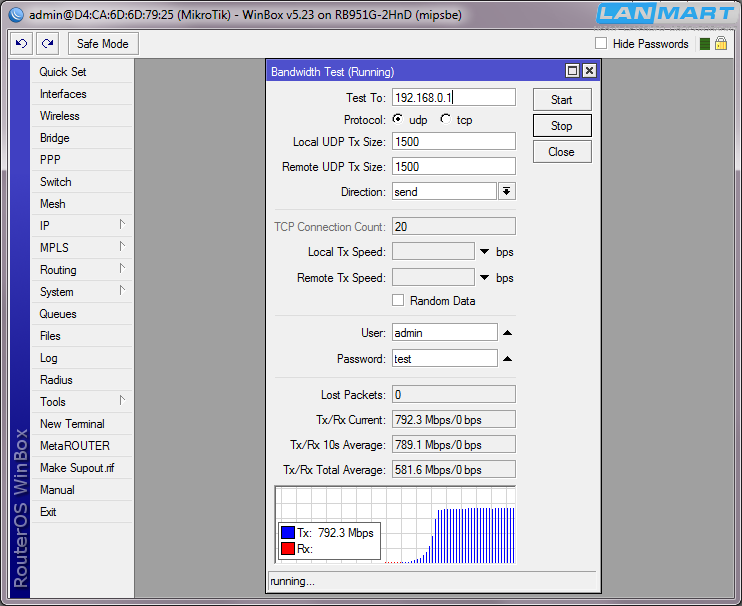Image resolution: width=742 pixels, height=606 pixels.
Task: Click the Close button in dialog
Action: click(562, 152)
